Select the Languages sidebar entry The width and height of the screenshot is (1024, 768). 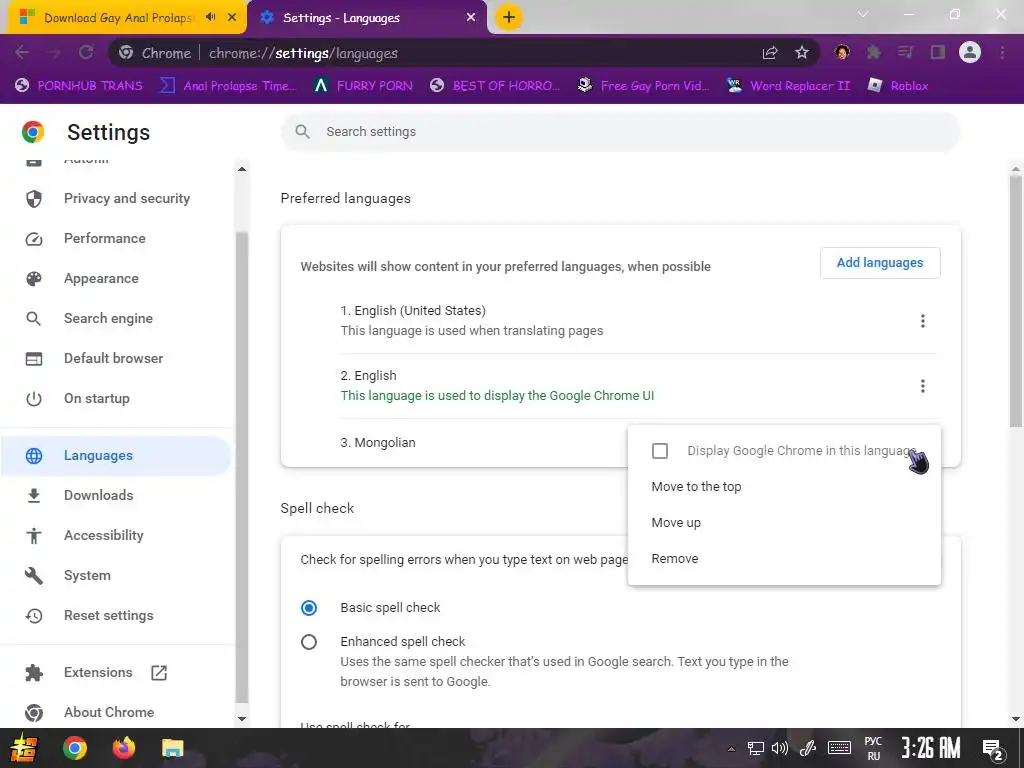click(x=116, y=455)
